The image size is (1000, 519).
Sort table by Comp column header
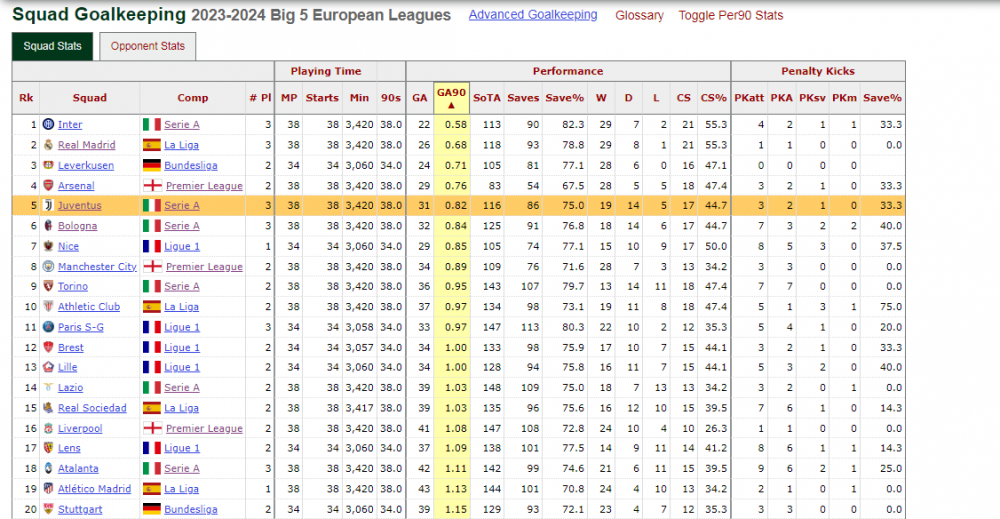point(193,98)
